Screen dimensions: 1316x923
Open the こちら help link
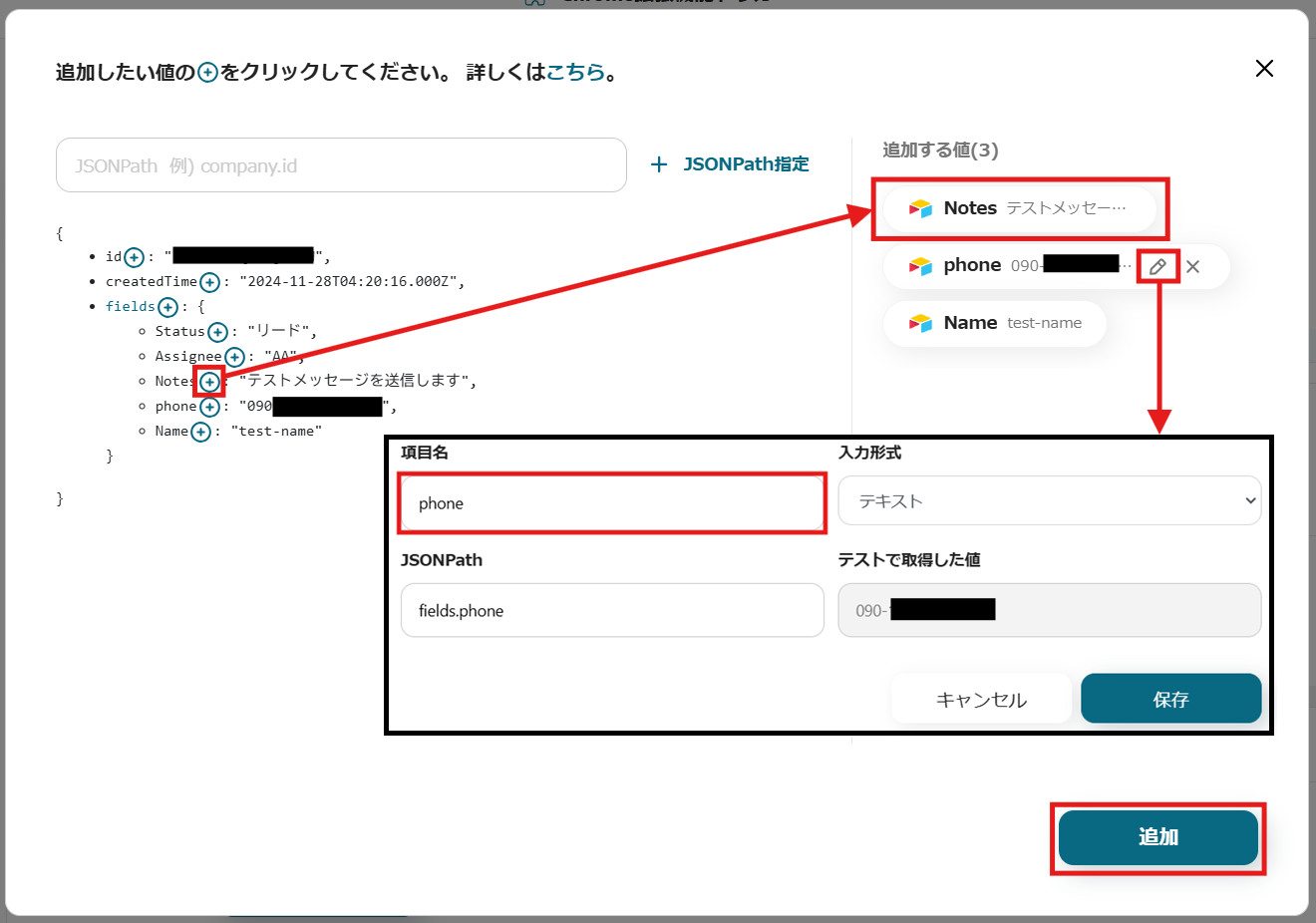coord(575,72)
